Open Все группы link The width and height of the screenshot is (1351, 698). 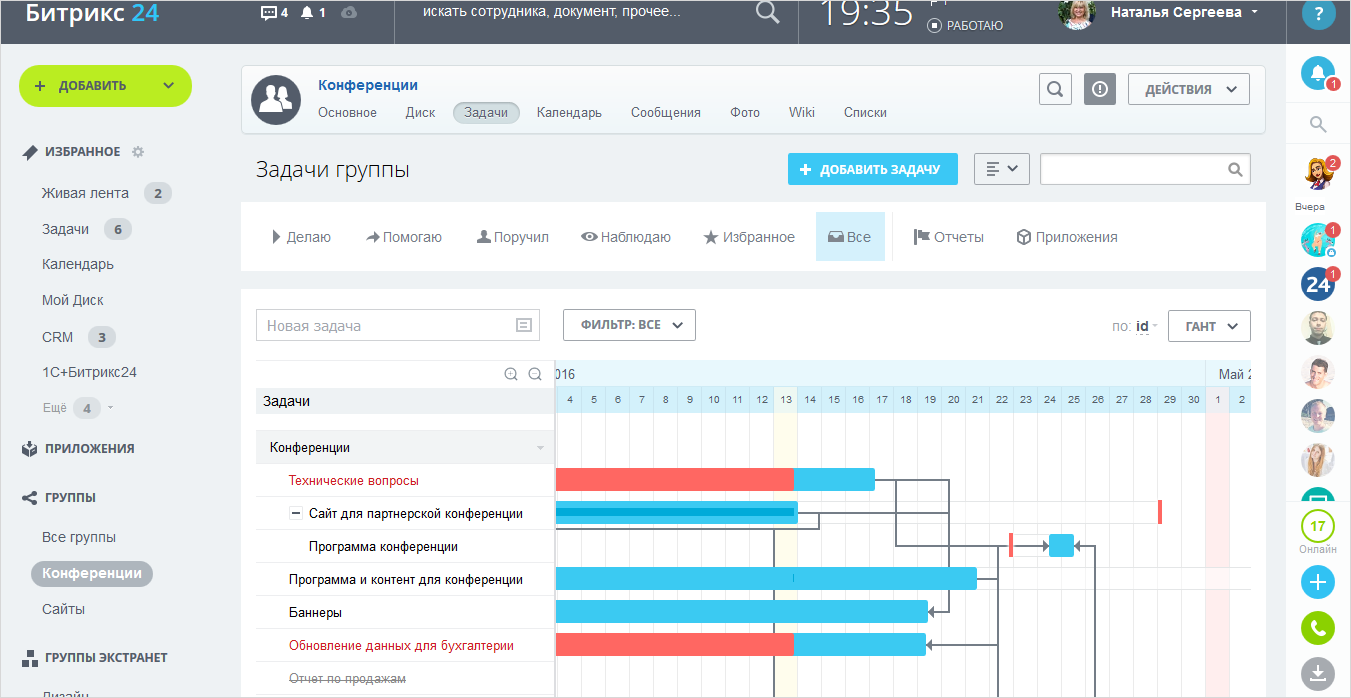point(79,537)
